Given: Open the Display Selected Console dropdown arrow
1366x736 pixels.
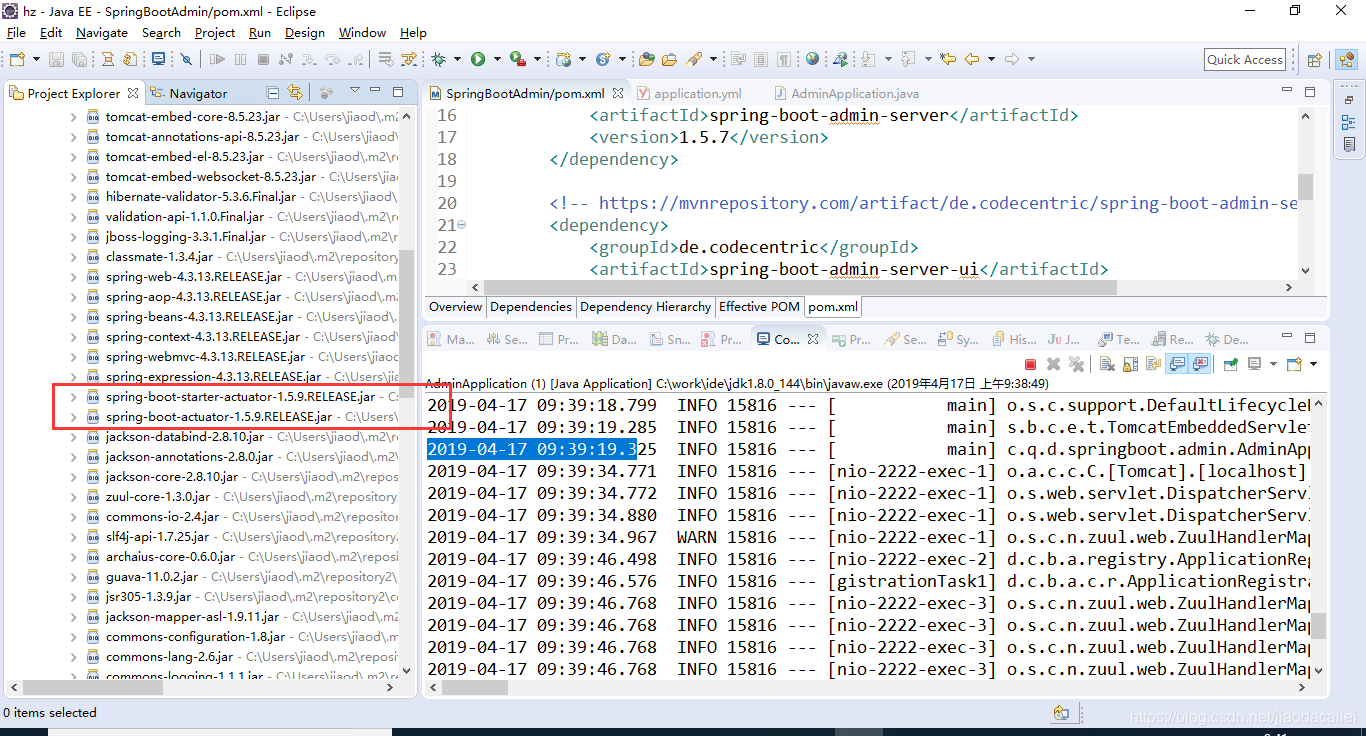Looking at the screenshot, I should click(1273, 365).
